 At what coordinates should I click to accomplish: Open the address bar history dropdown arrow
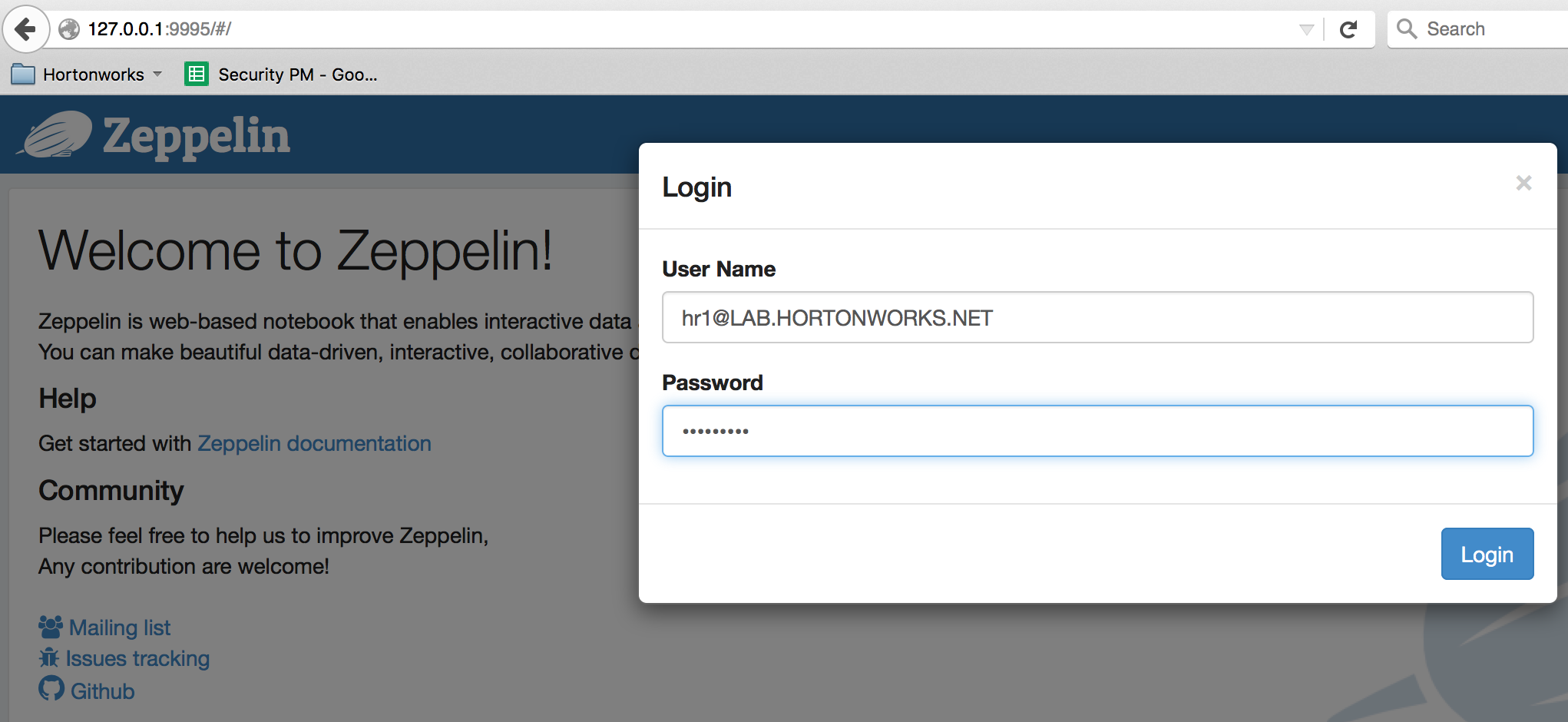pyautogui.click(x=1306, y=28)
